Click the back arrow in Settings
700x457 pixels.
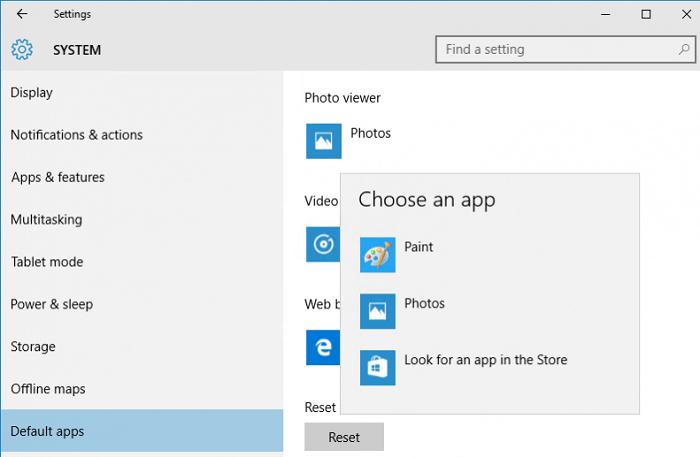pos(22,14)
